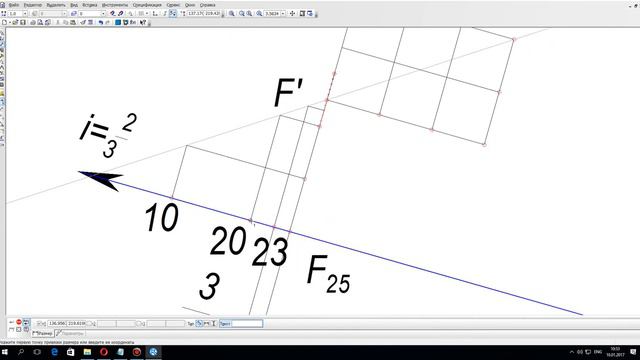Click the X coordinate field 137.17

(196, 13)
